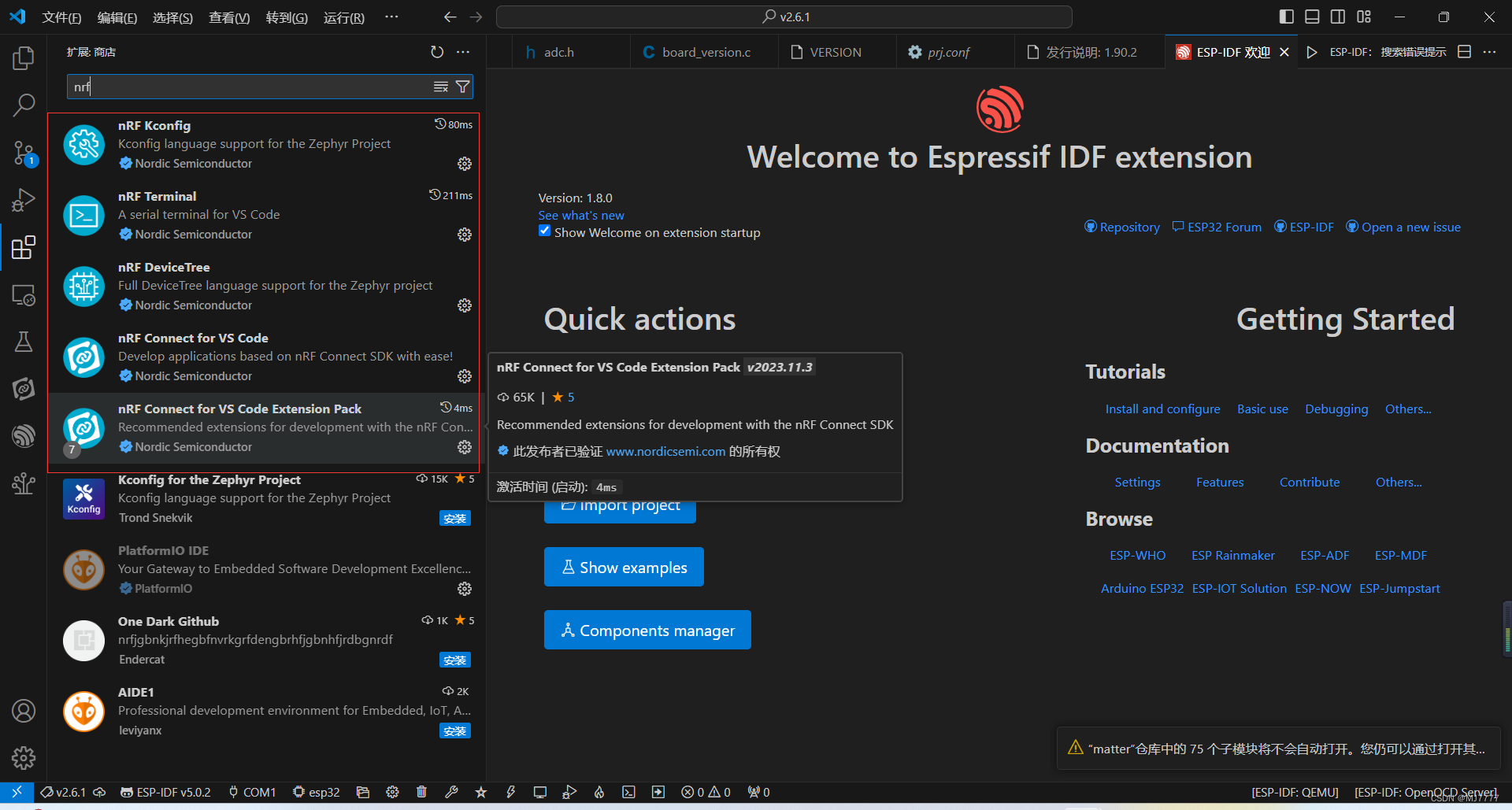Select flash method via the star icon
This screenshot has height=810, width=1512.
coord(481,792)
